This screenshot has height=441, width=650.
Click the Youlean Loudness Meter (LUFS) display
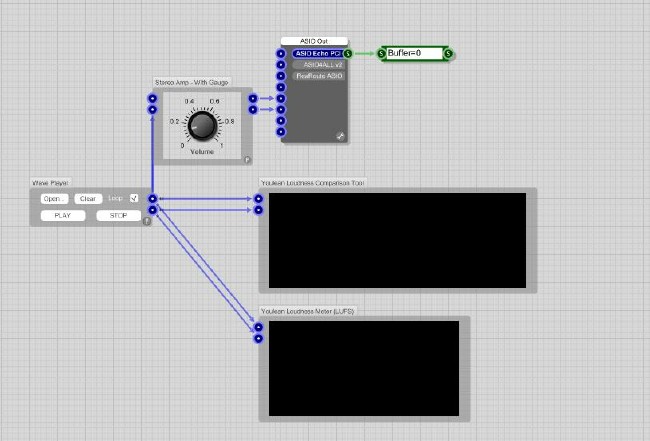click(363, 368)
